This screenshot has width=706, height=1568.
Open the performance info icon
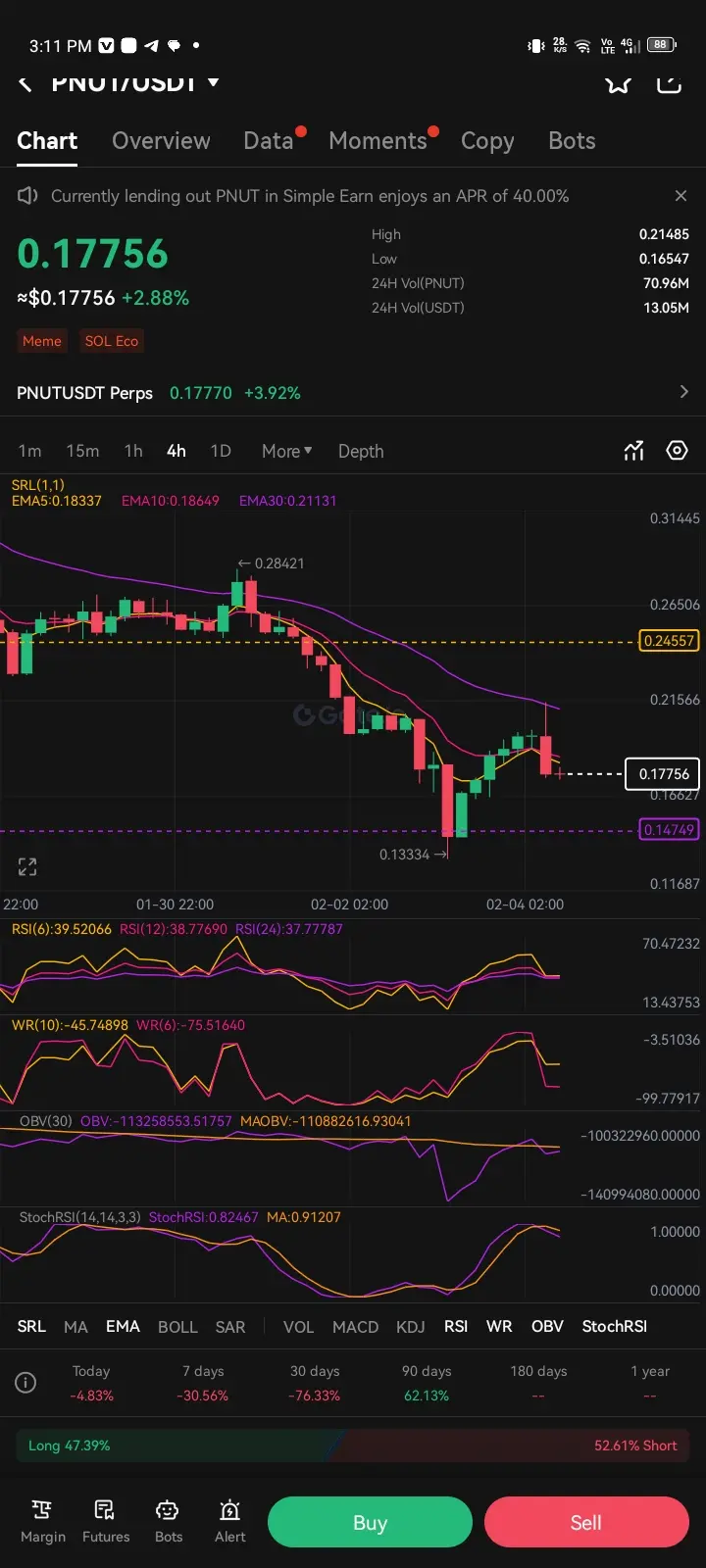click(x=26, y=1383)
